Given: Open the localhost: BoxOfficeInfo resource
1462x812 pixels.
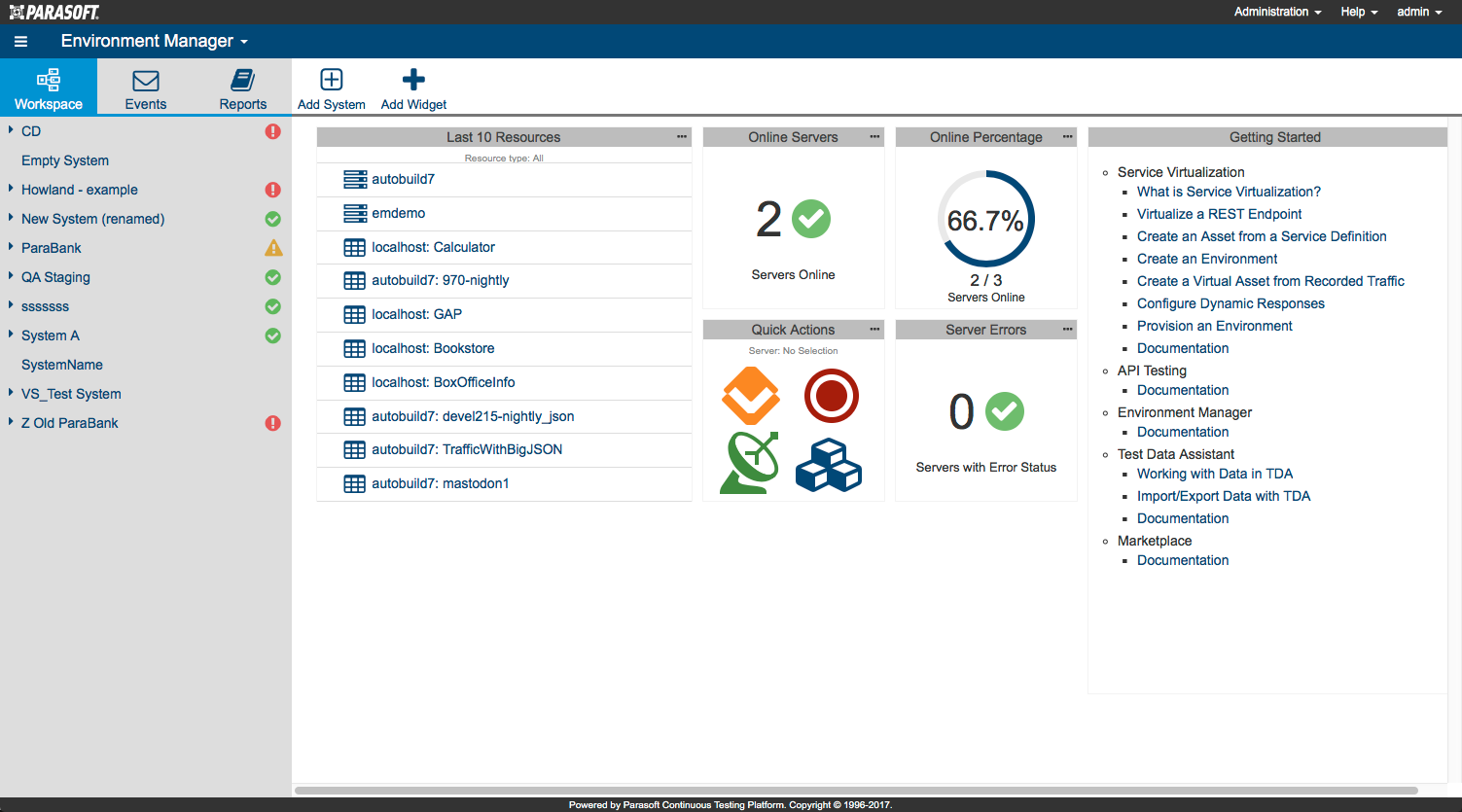Looking at the screenshot, I should click(x=443, y=382).
